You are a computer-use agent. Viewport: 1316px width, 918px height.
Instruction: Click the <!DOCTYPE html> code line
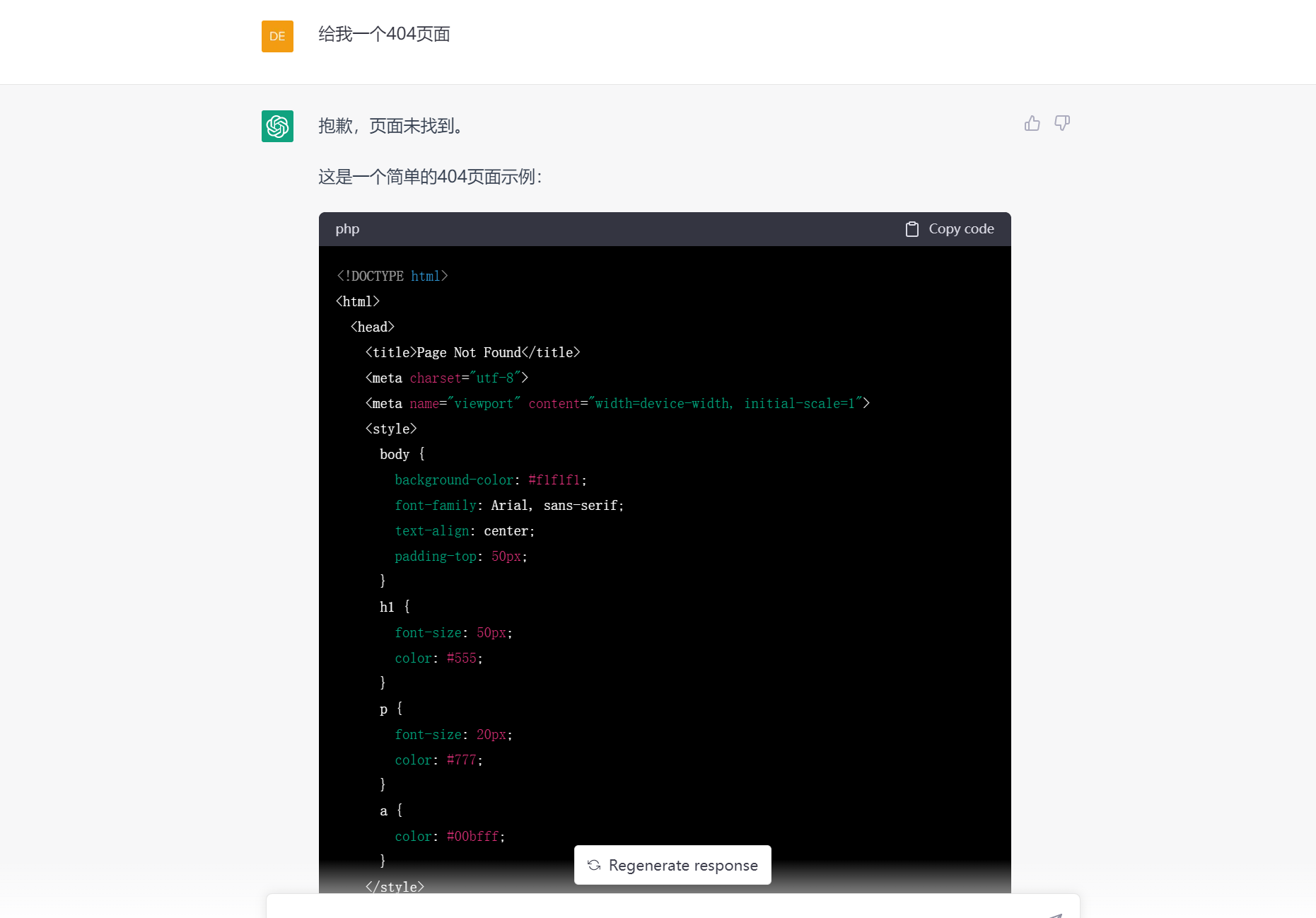(x=392, y=276)
